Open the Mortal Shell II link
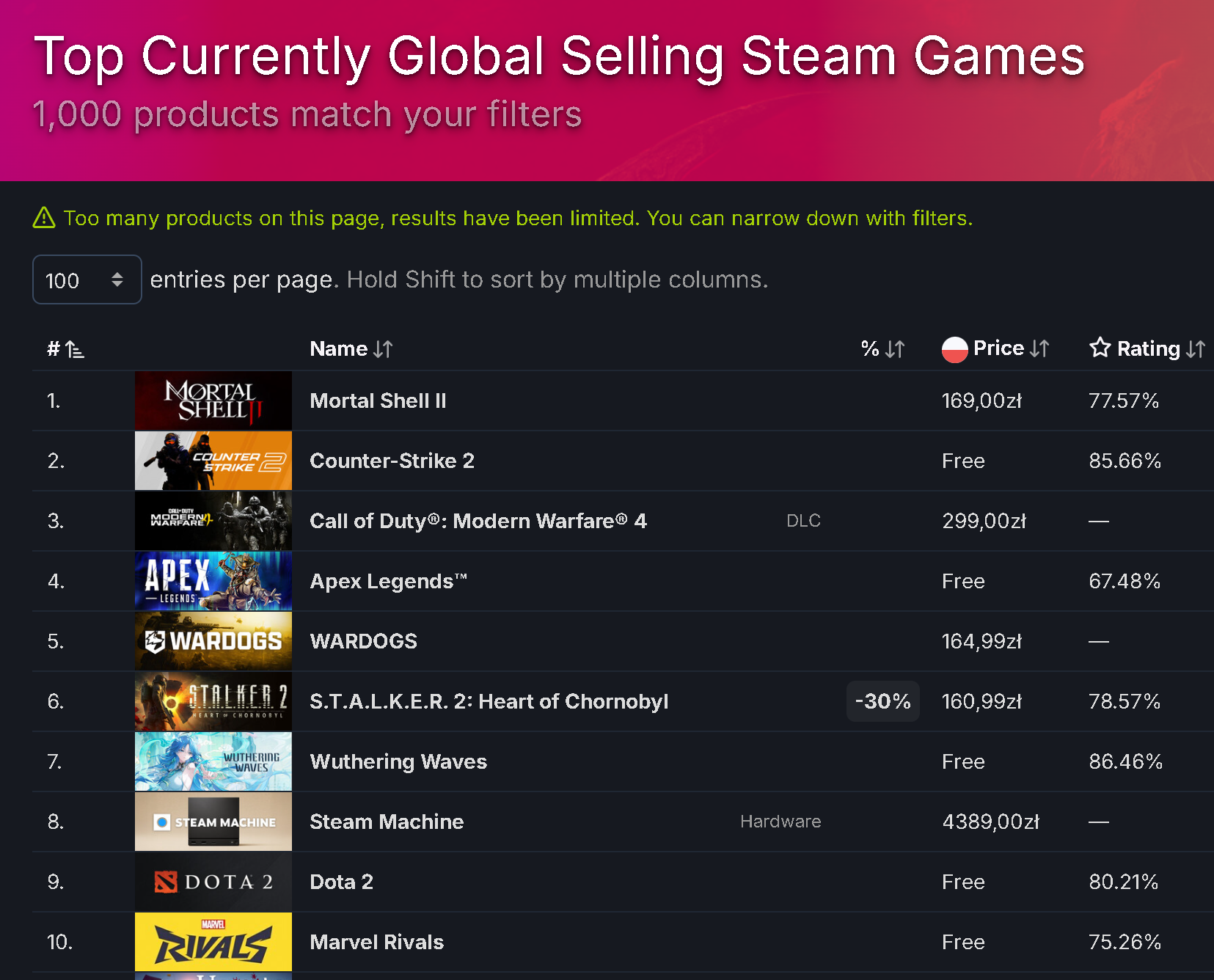This screenshot has width=1214, height=980. pos(378,401)
